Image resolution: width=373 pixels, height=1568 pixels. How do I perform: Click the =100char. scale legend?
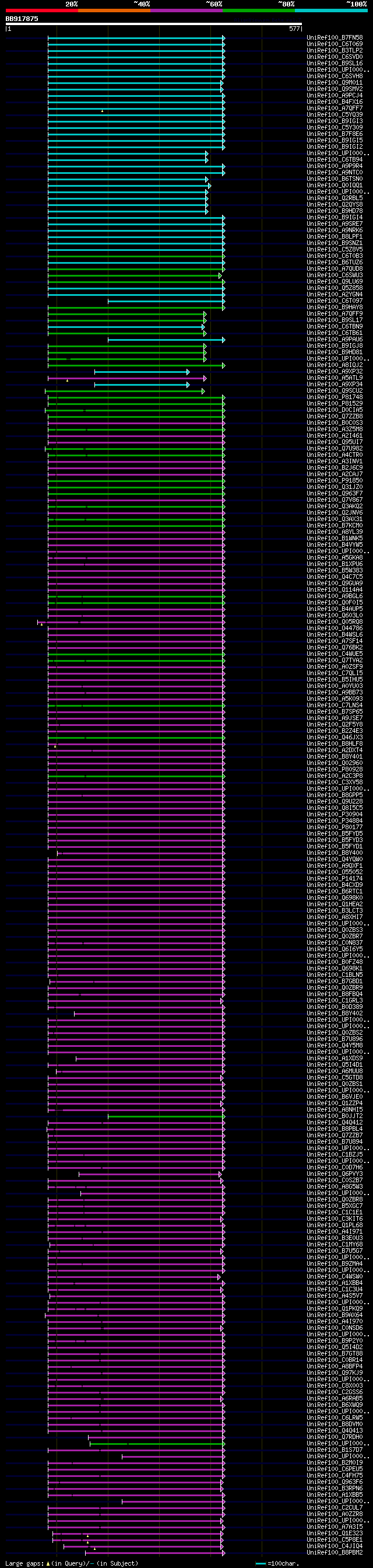[277, 1564]
